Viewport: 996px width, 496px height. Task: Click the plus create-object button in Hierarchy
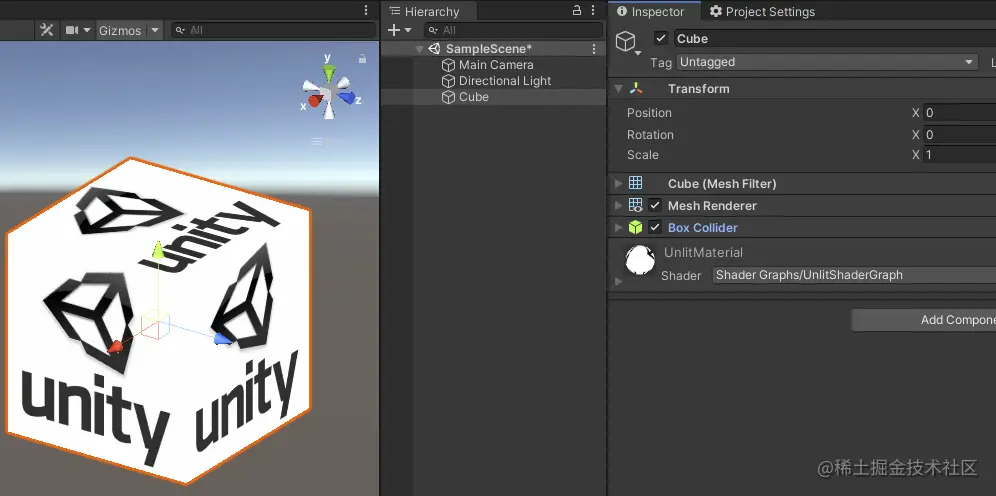click(x=393, y=30)
